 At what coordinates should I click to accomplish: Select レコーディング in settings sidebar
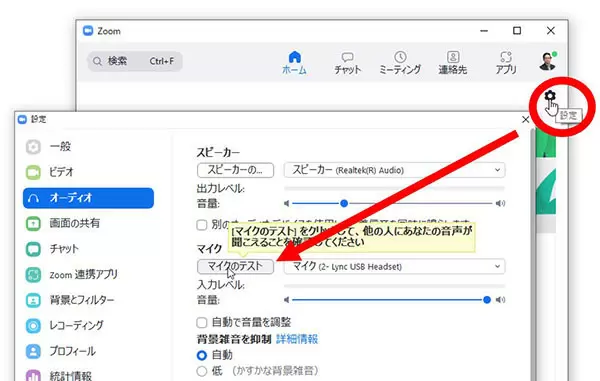tap(88, 326)
